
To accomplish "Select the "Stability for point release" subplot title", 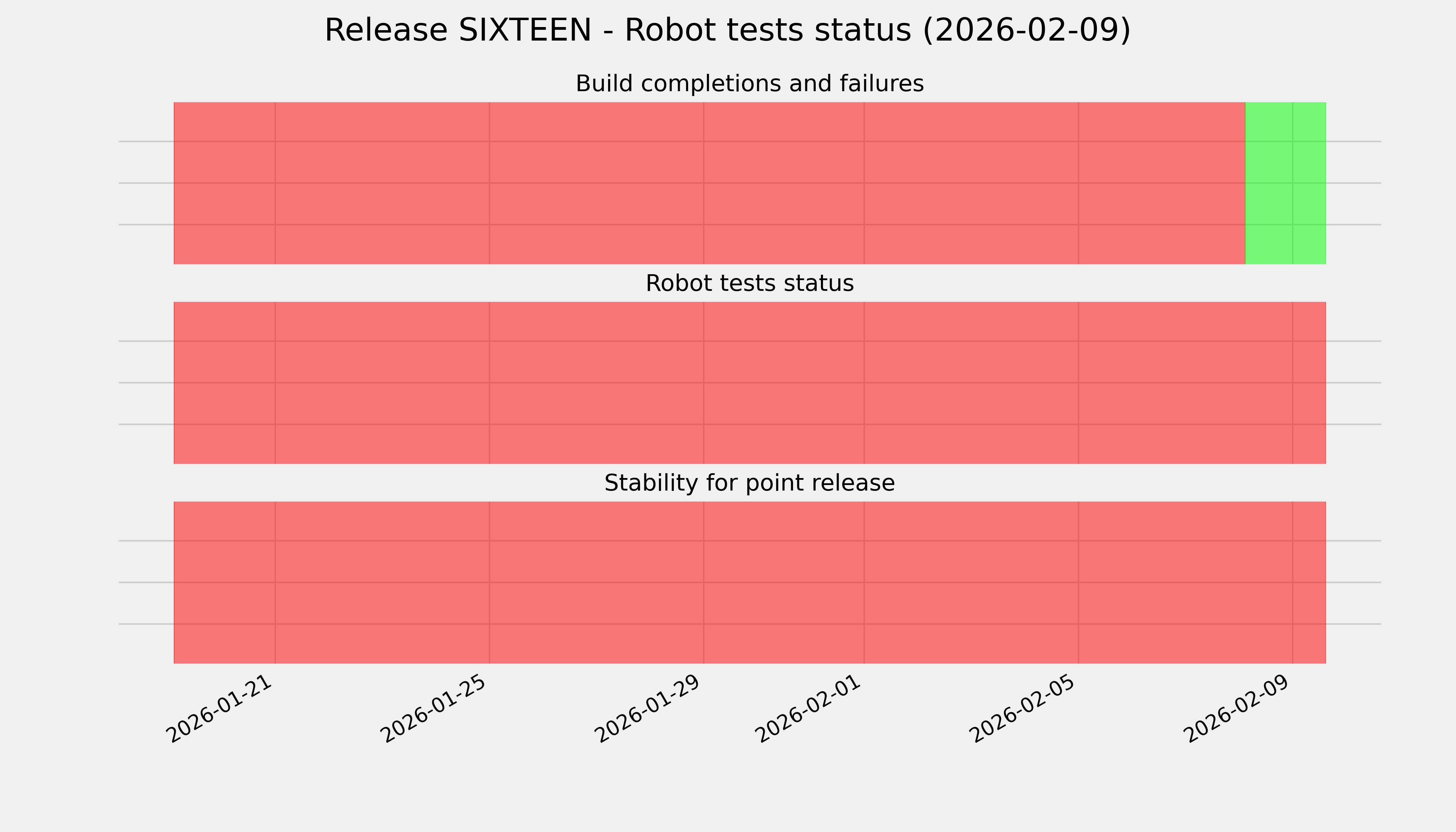I will tap(749, 484).
